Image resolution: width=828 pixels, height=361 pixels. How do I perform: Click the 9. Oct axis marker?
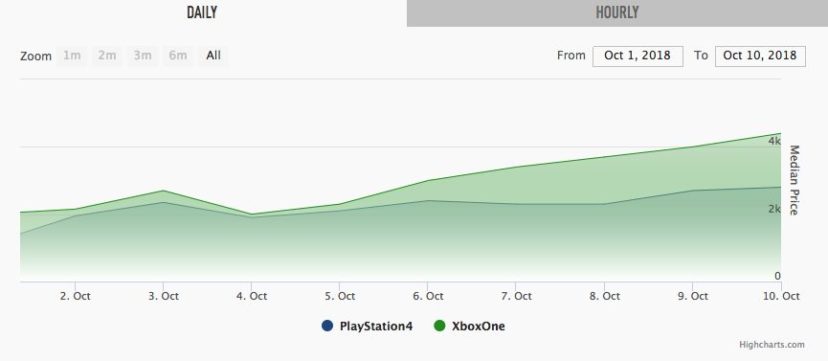[x=692, y=296]
